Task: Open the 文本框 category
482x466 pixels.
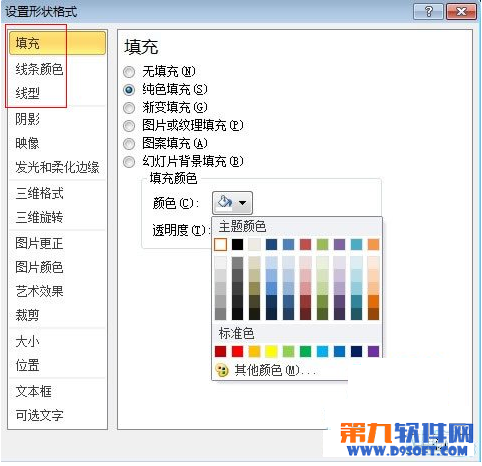Action: (33, 391)
